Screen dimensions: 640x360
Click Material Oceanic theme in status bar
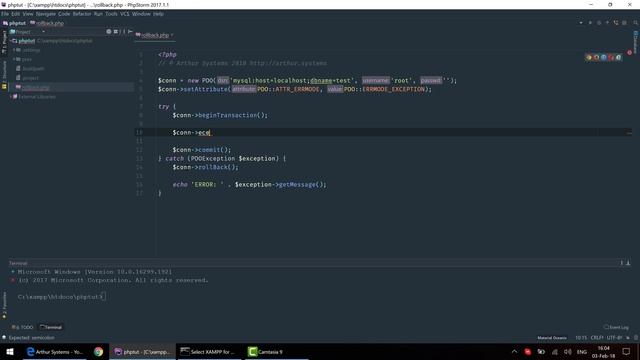(x=552, y=338)
